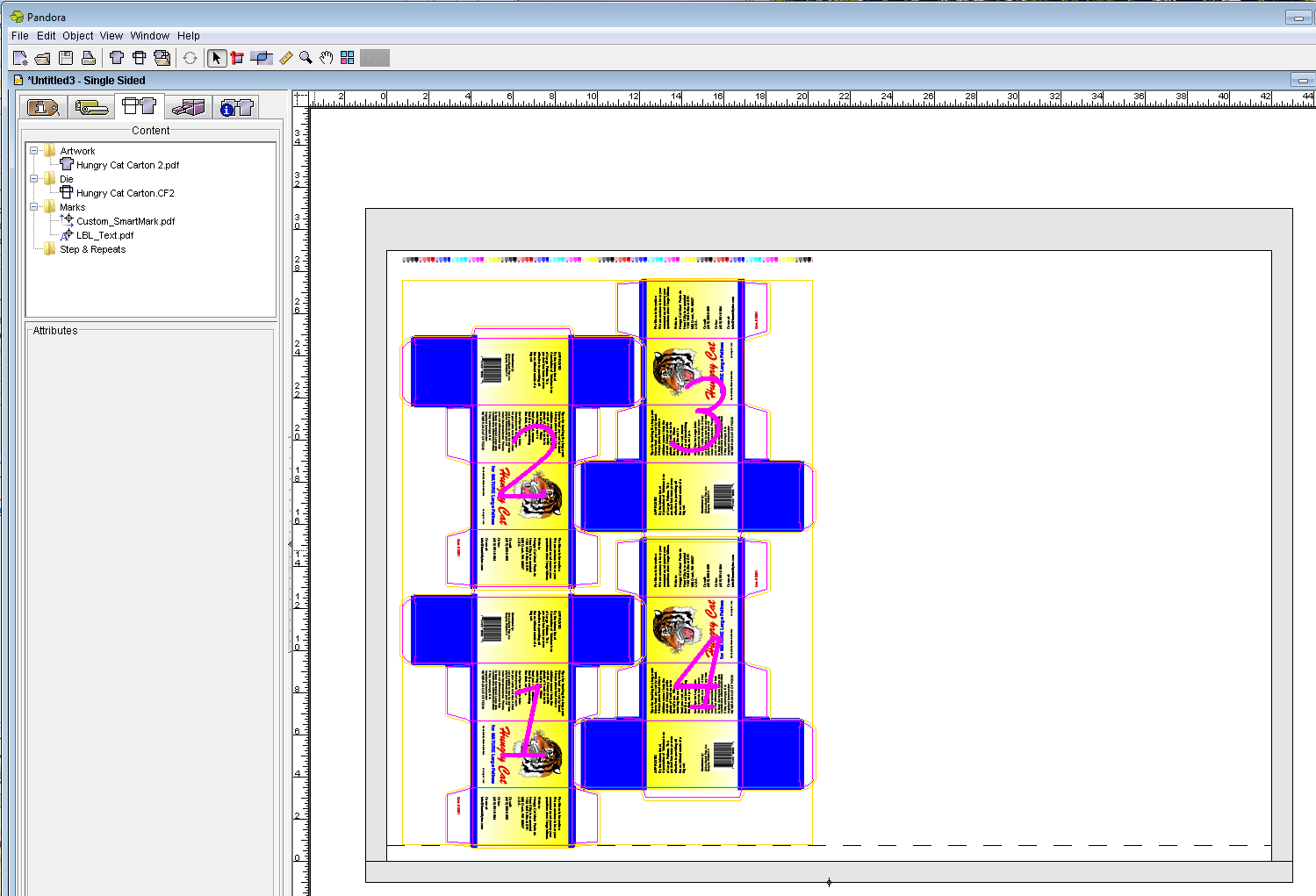The width and height of the screenshot is (1316, 896).
Task: Click the New document toolbar icon
Action: pyautogui.click(x=20, y=58)
